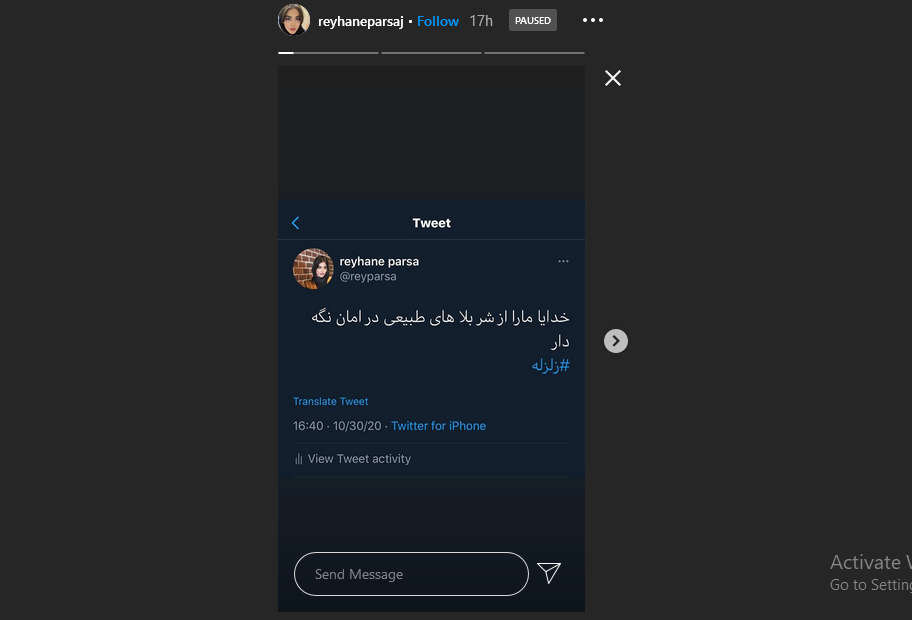This screenshot has height=620, width=912.
Task: Jump to first story progress segment
Action: [x=328, y=53]
